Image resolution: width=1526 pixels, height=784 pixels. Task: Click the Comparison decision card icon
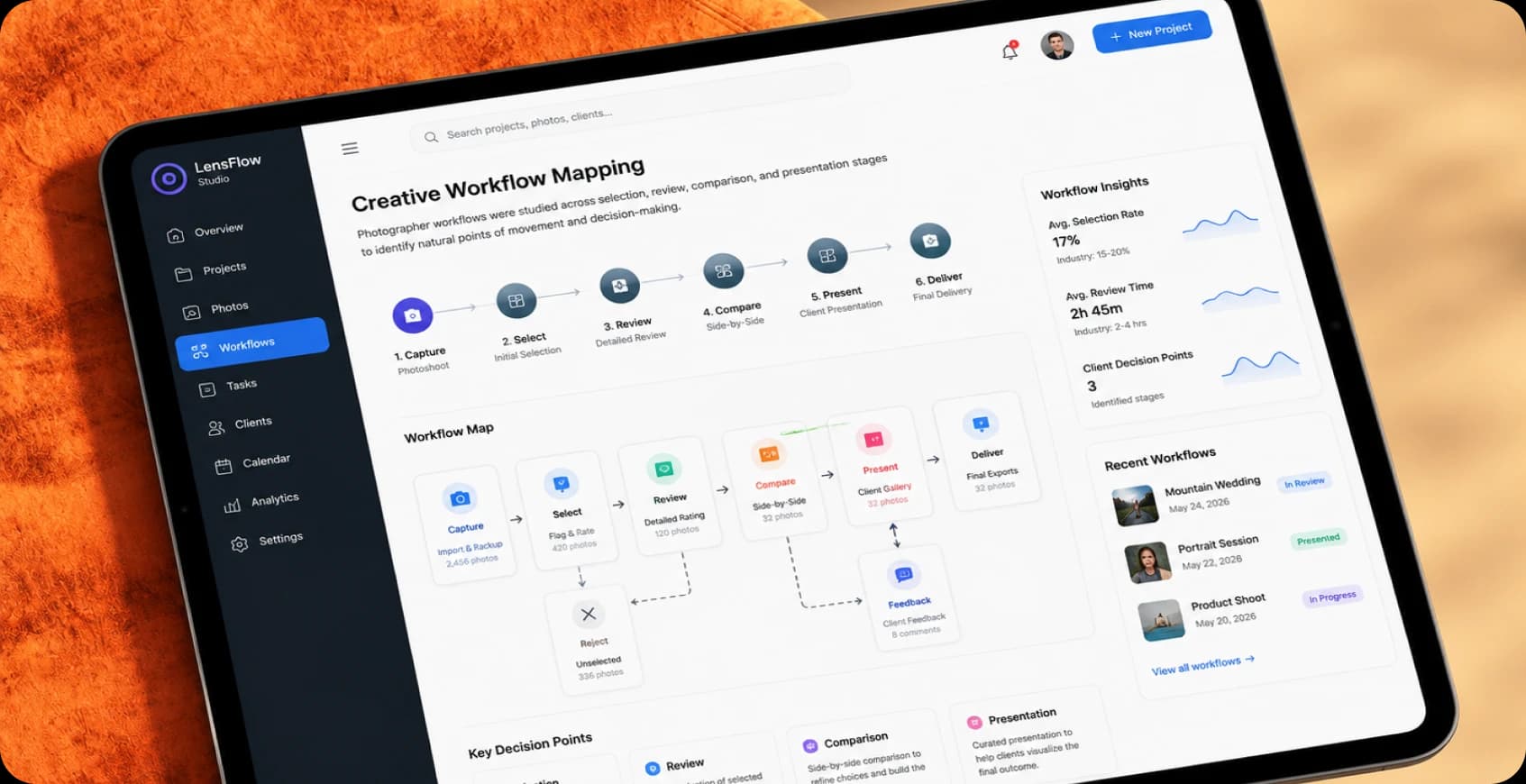(809, 746)
